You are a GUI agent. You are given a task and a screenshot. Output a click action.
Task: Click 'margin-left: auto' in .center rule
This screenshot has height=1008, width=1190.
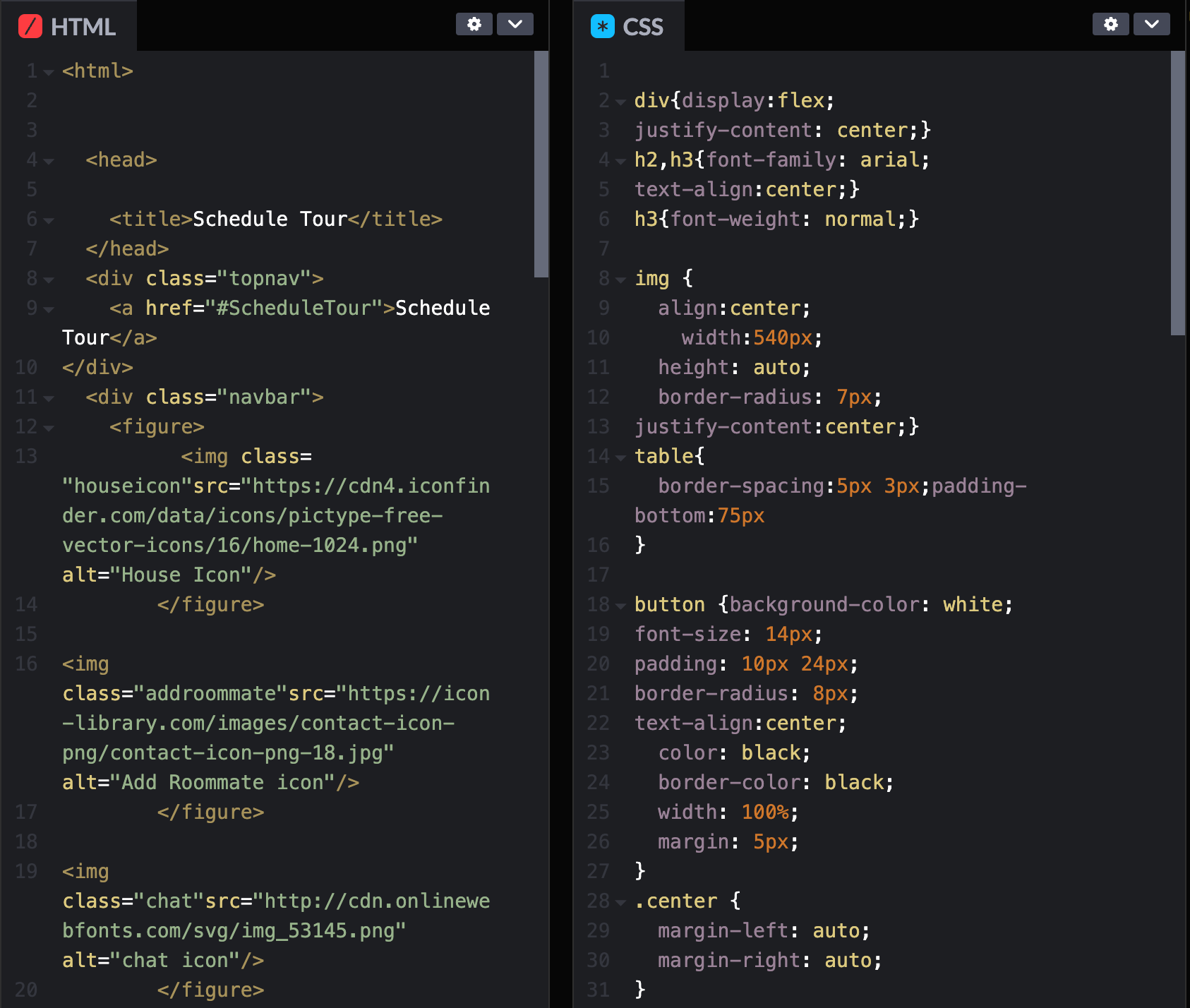pyautogui.click(x=759, y=930)
